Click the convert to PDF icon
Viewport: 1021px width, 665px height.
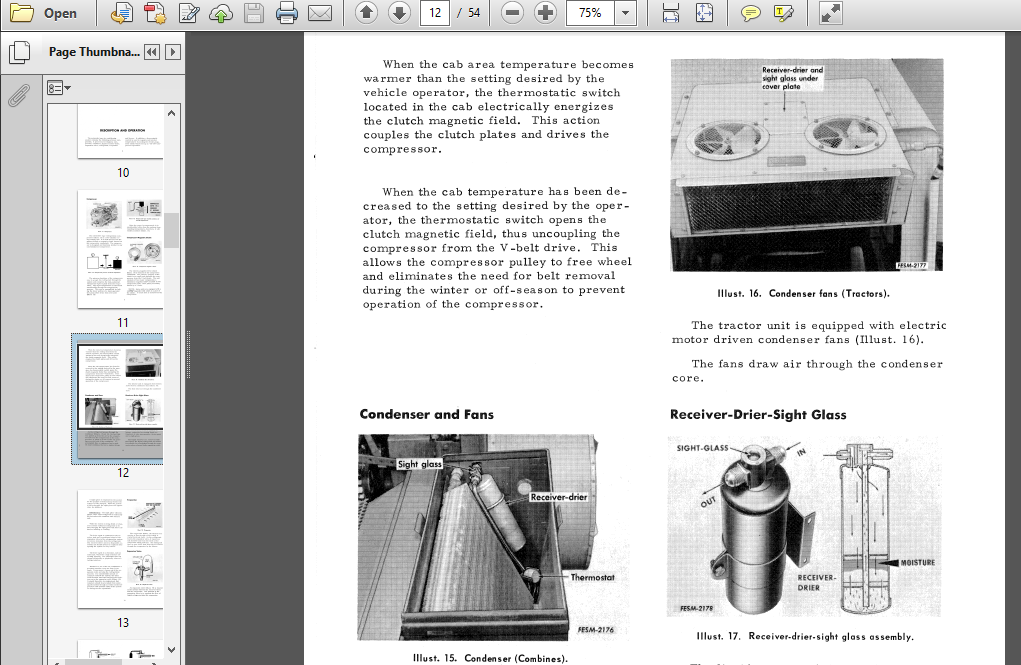pos(121,13)
